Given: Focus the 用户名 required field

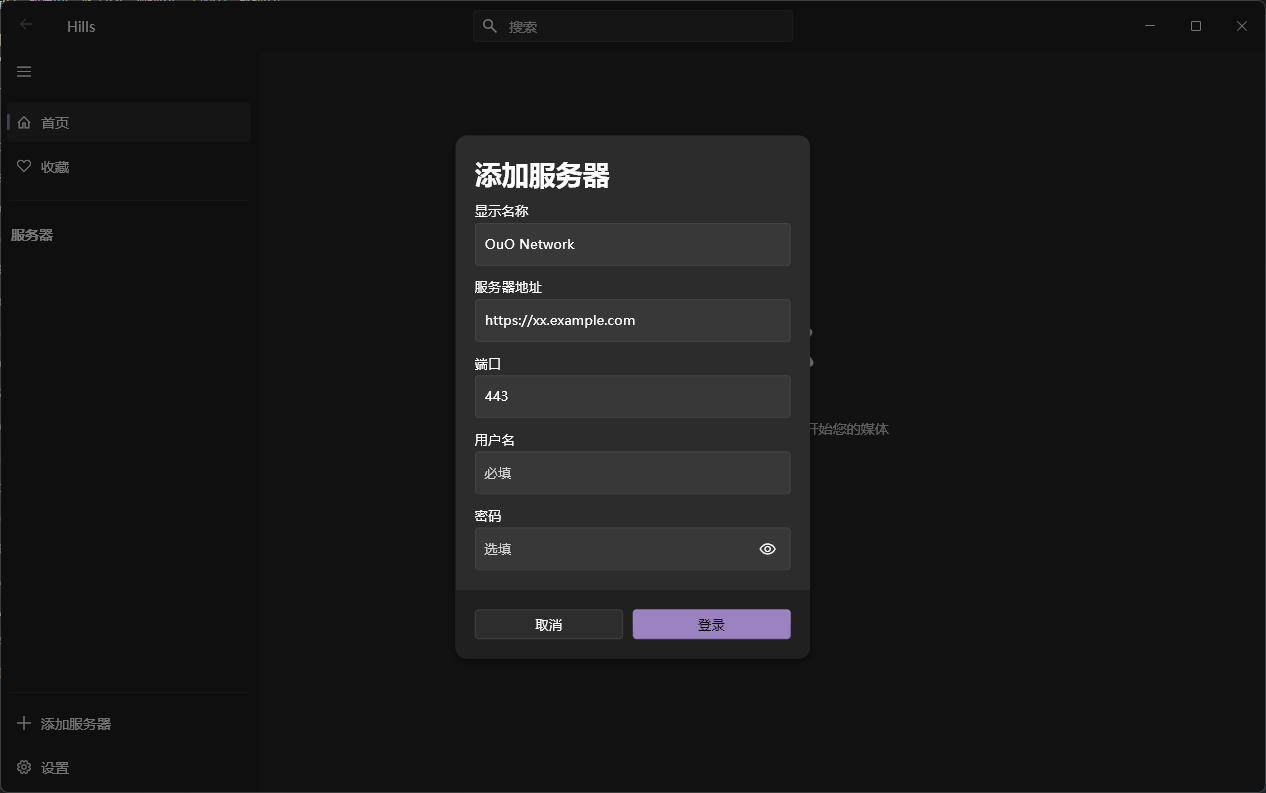Looking at the screenshot, I should [x=632, y=472].
